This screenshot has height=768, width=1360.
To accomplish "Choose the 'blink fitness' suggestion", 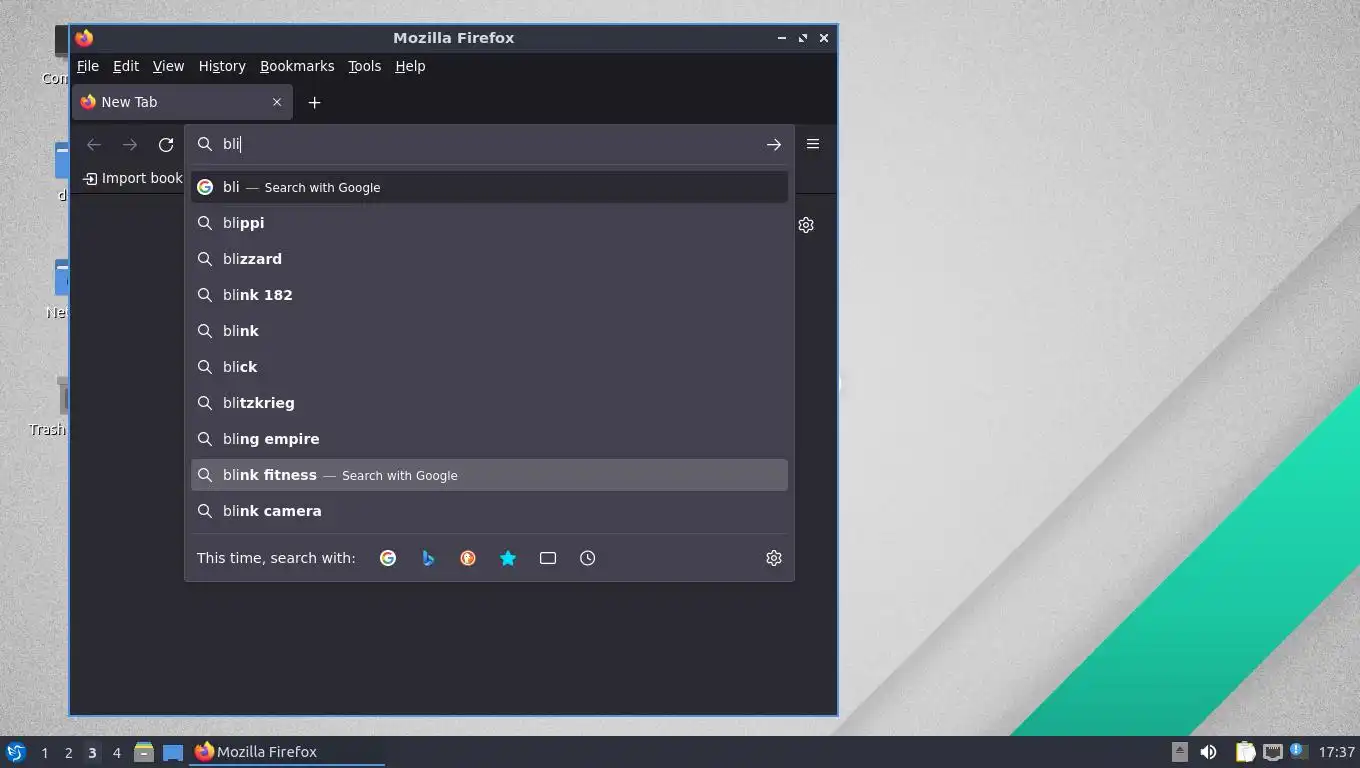I will pyautogui.click(x=489, y=475).
